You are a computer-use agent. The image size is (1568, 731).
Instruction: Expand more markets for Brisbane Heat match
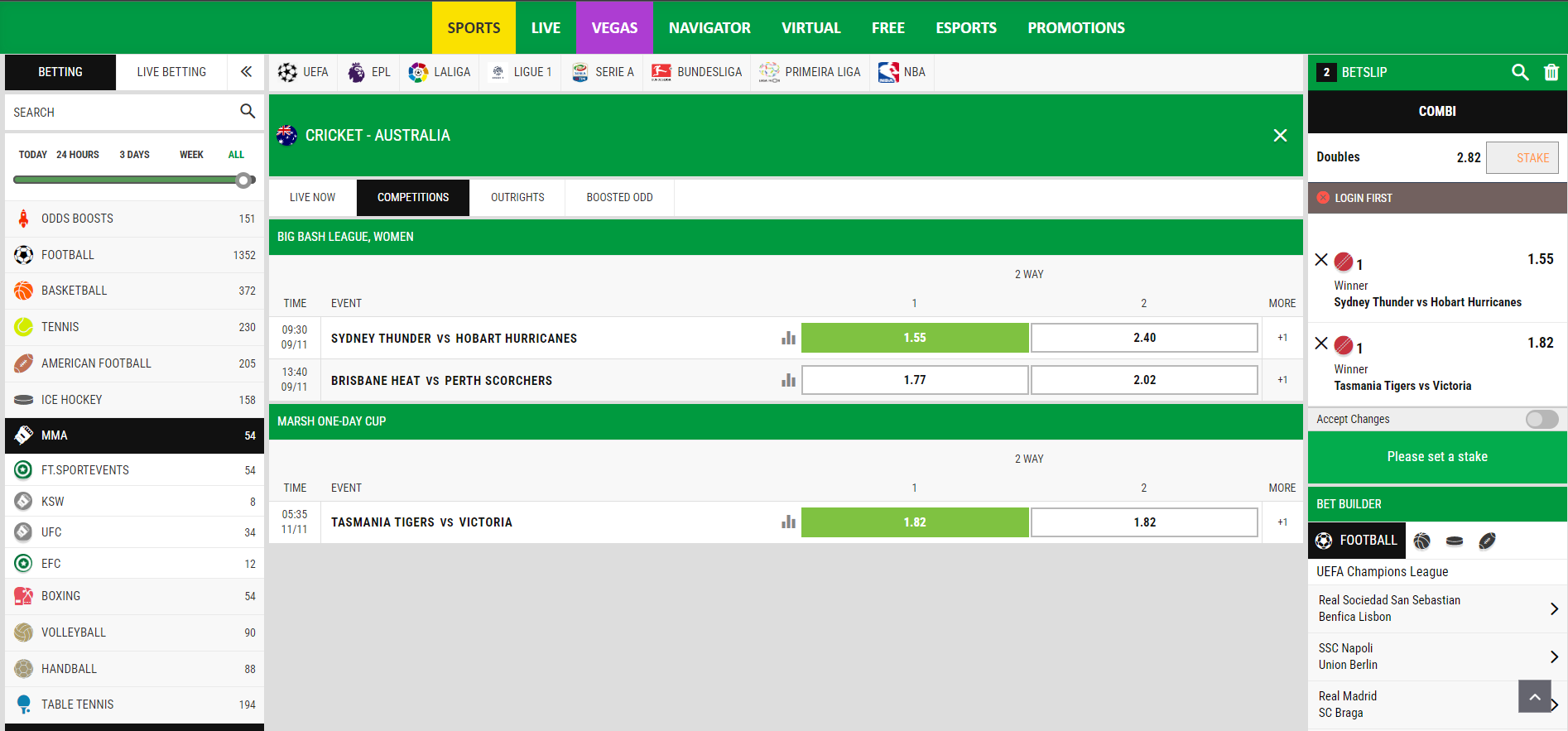pos(1282,380)
